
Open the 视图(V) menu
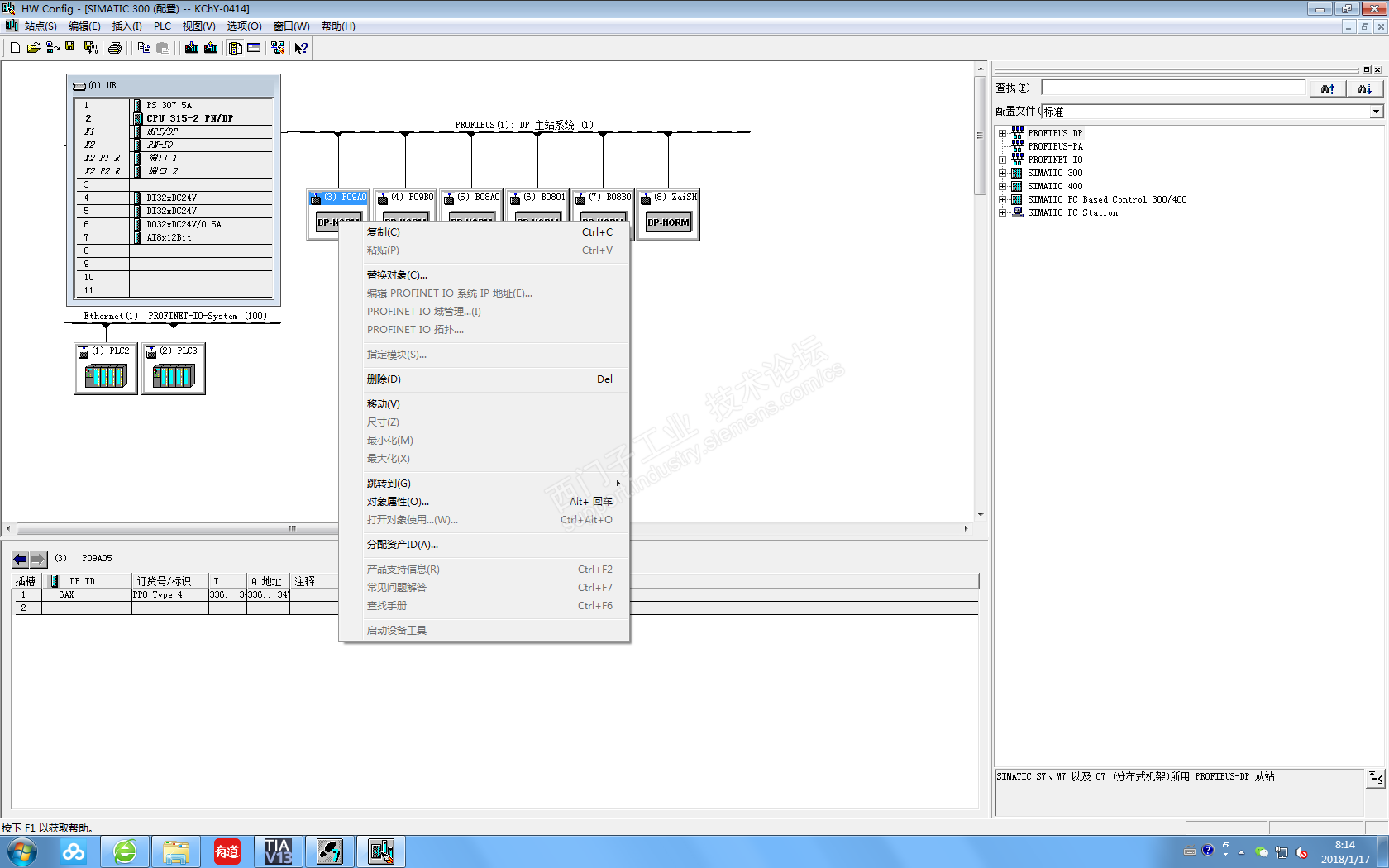(x=198, y=26)
